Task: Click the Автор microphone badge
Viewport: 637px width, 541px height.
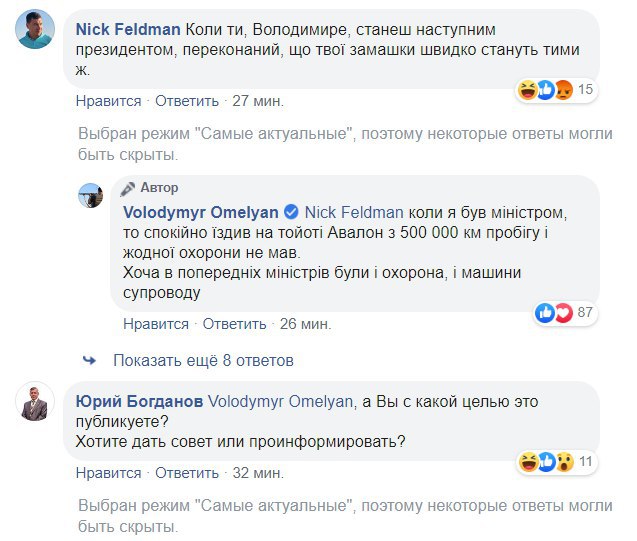Action: [128, 188]
